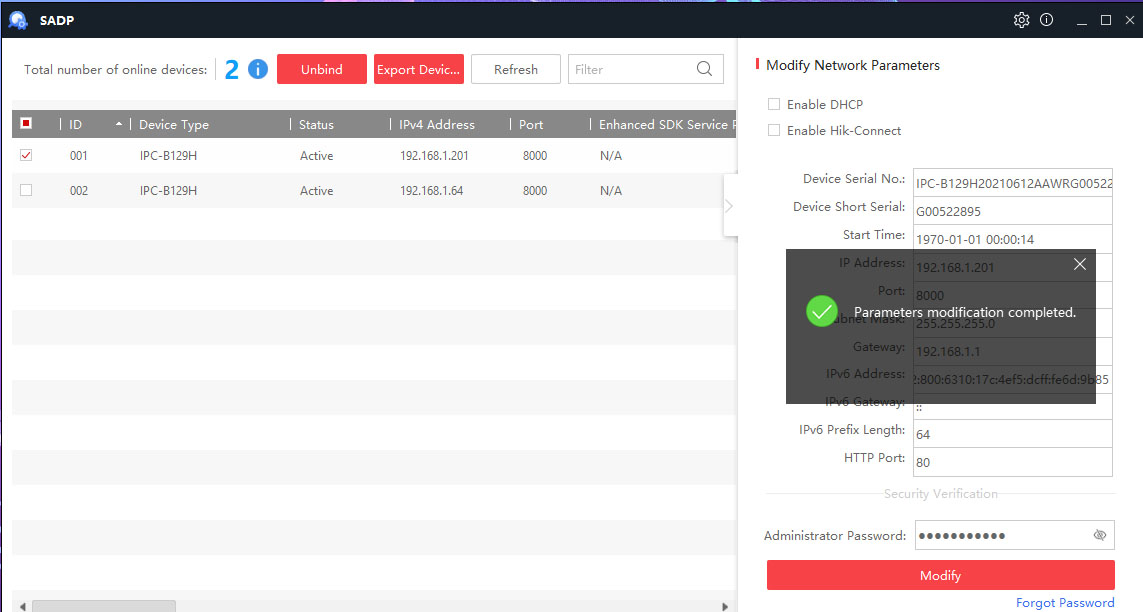
Task: Select IP address 192.168.1.64 cell
Action: 432,190
